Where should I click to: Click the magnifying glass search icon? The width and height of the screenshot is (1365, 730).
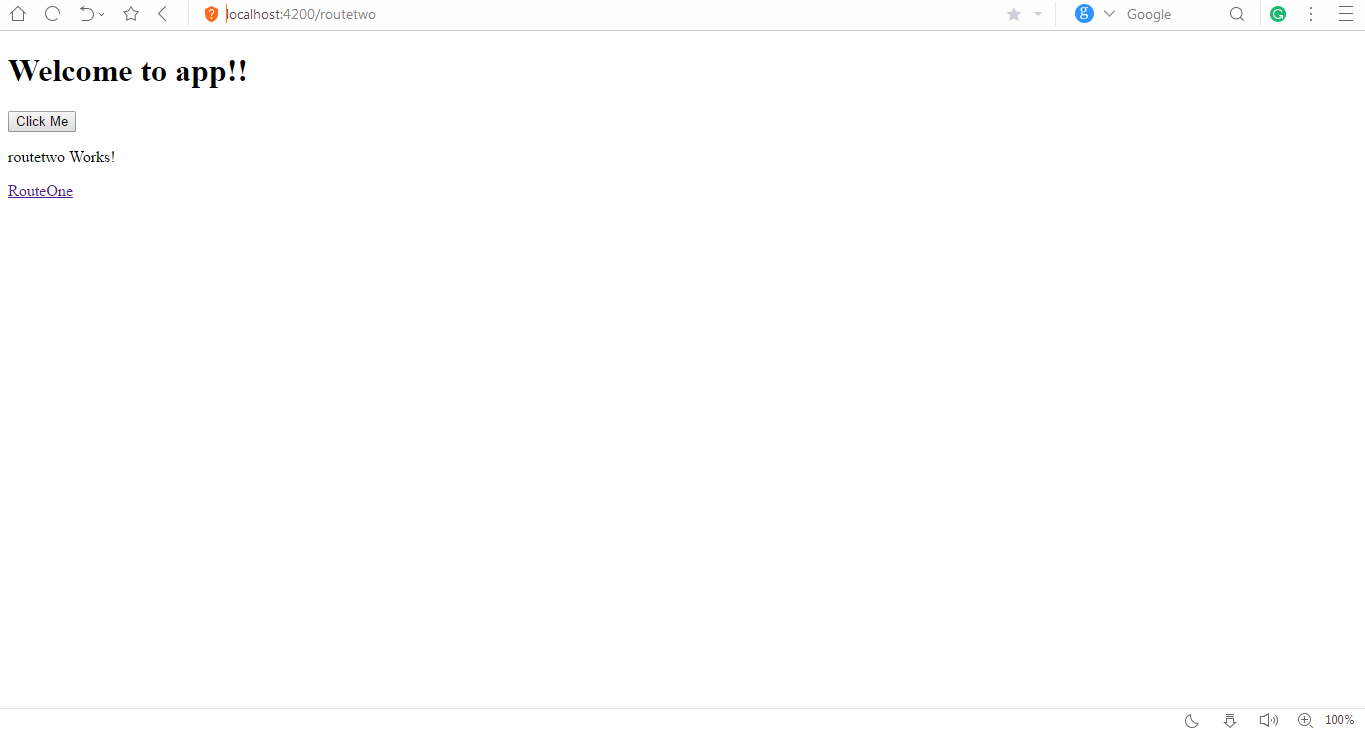pyautogui.click(x=1237, y=14)
